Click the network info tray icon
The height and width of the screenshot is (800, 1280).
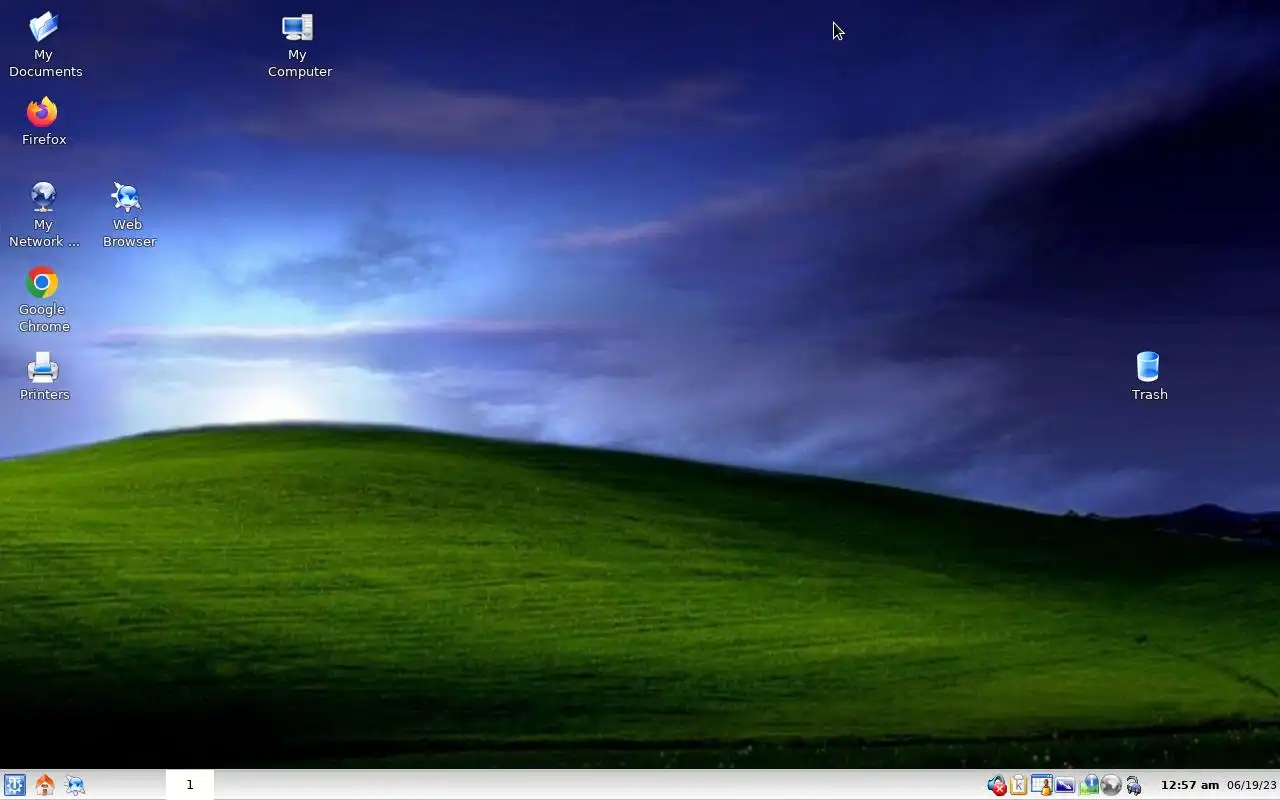1088,786
